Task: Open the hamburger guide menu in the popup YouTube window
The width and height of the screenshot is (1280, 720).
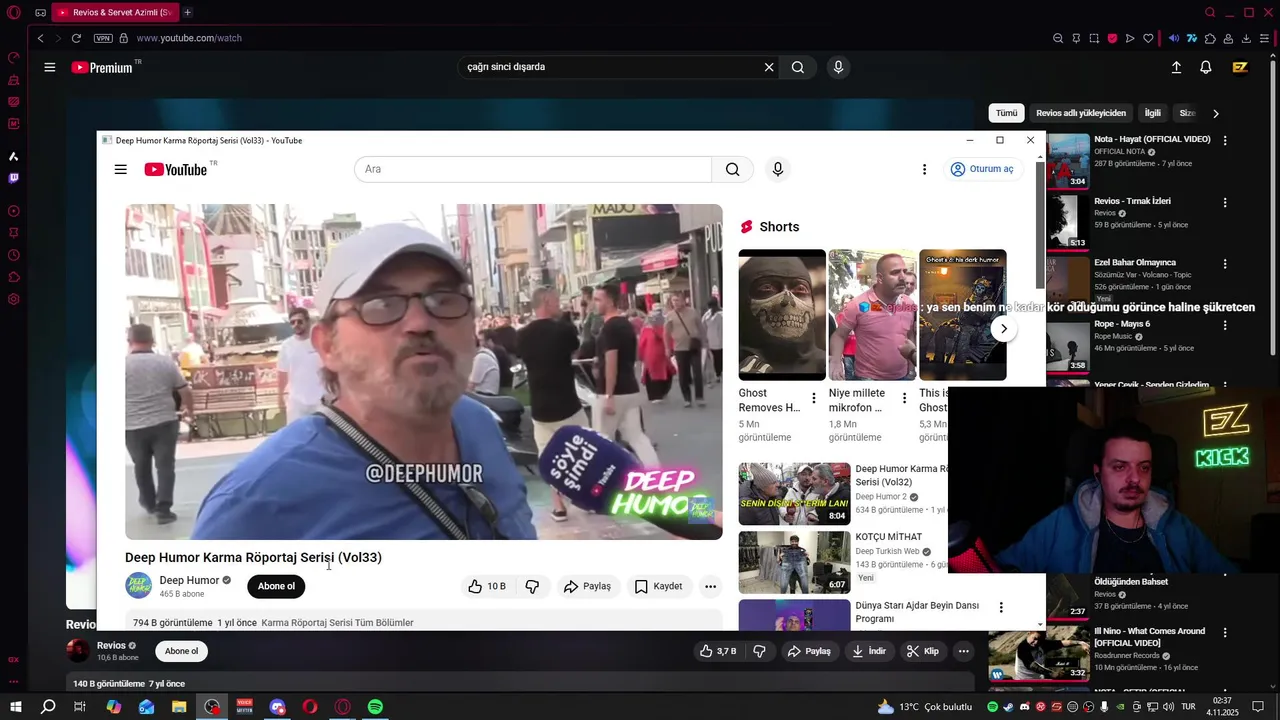Action: [x=121, y=169]
